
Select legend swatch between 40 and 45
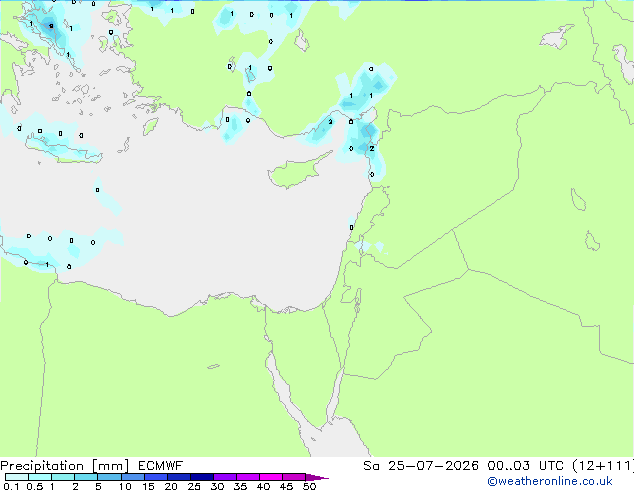(x=271, y=477)
